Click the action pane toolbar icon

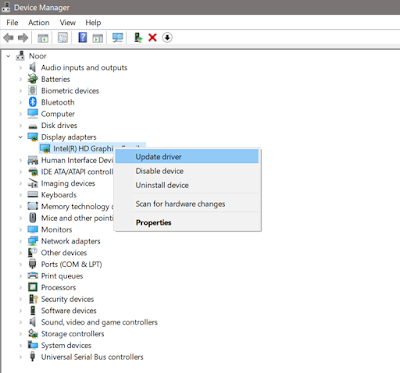98,38
